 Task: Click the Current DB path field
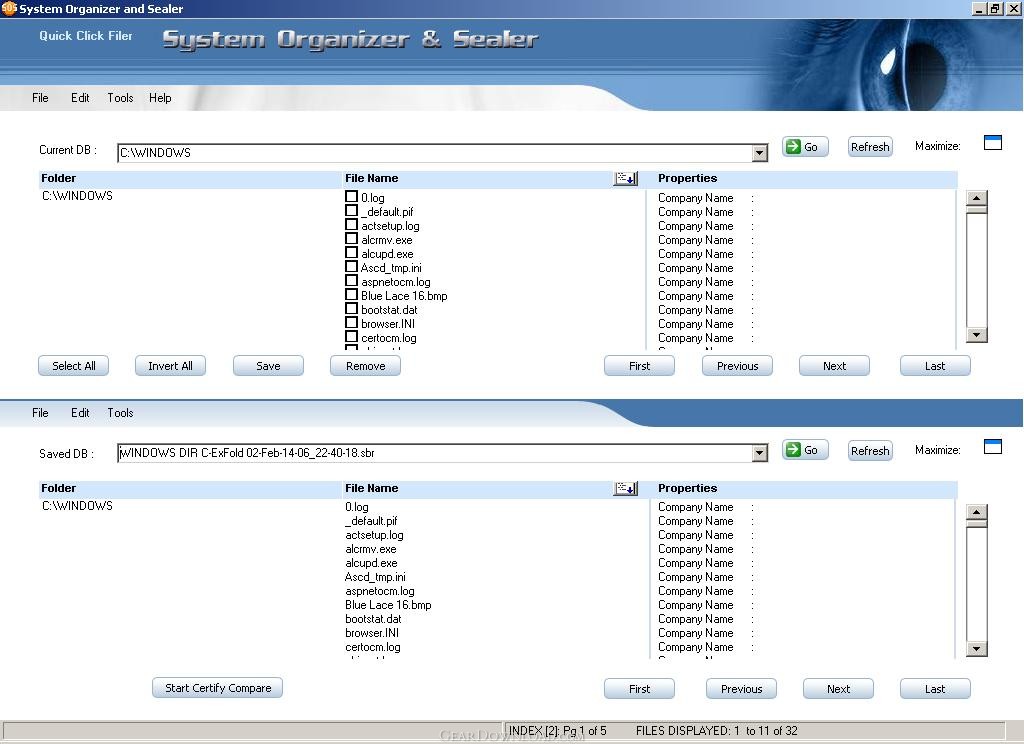click(434, 153)
